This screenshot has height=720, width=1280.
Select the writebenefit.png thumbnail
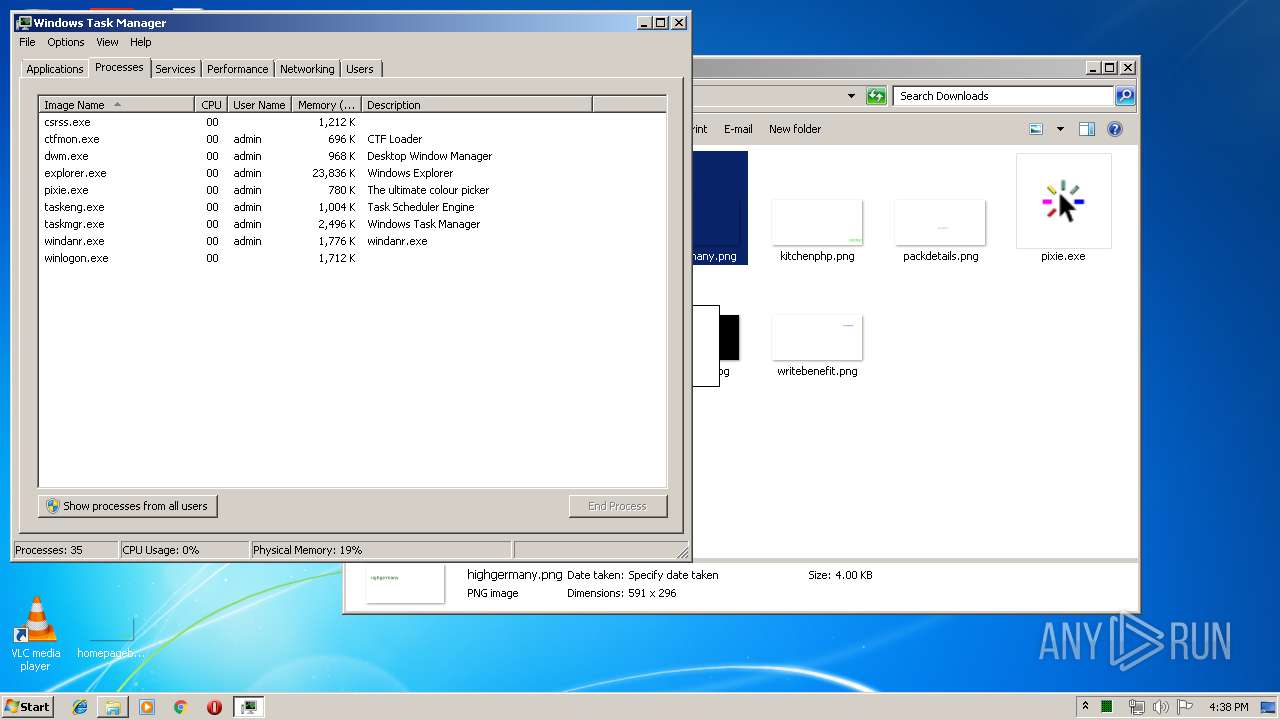(x=817, y=338)
